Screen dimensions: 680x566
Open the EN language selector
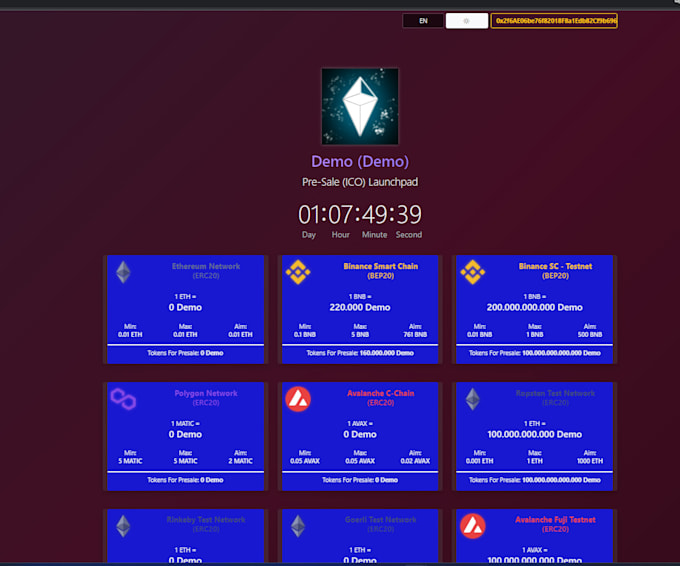tap(423, 20)
